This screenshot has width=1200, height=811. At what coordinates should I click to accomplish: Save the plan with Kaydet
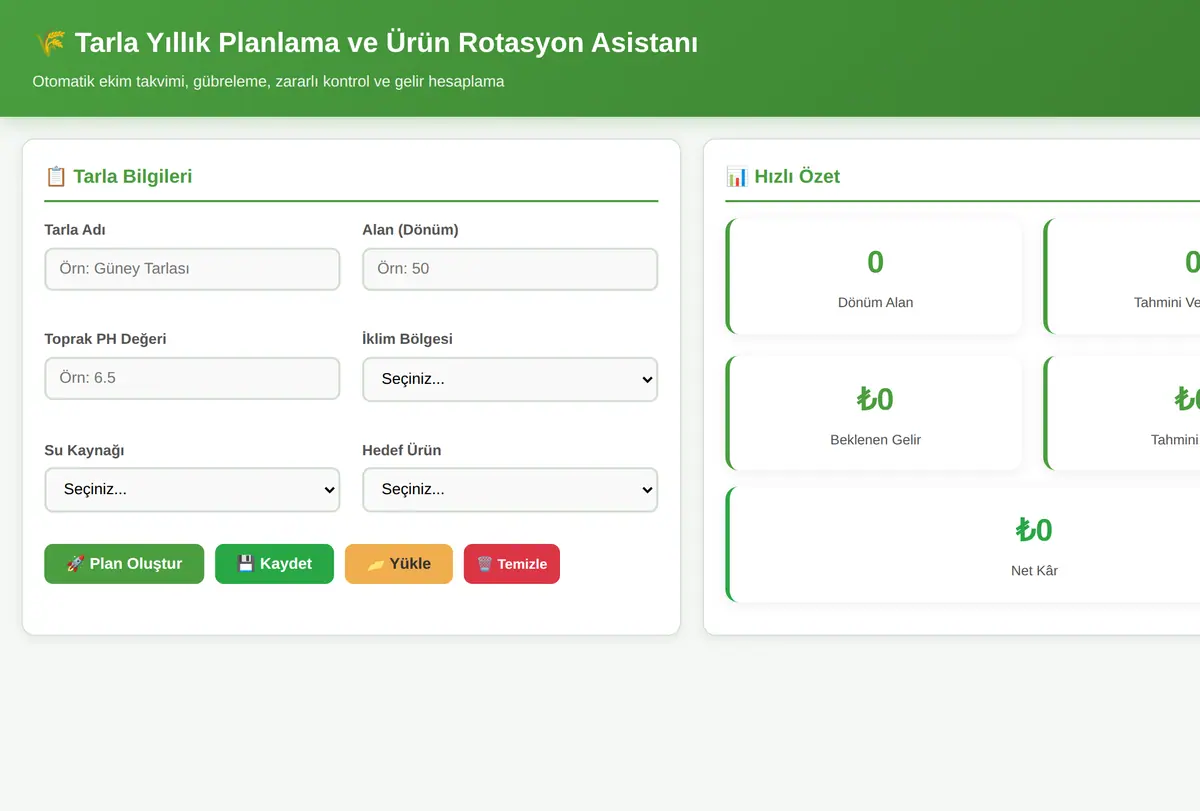coord(274,564)
